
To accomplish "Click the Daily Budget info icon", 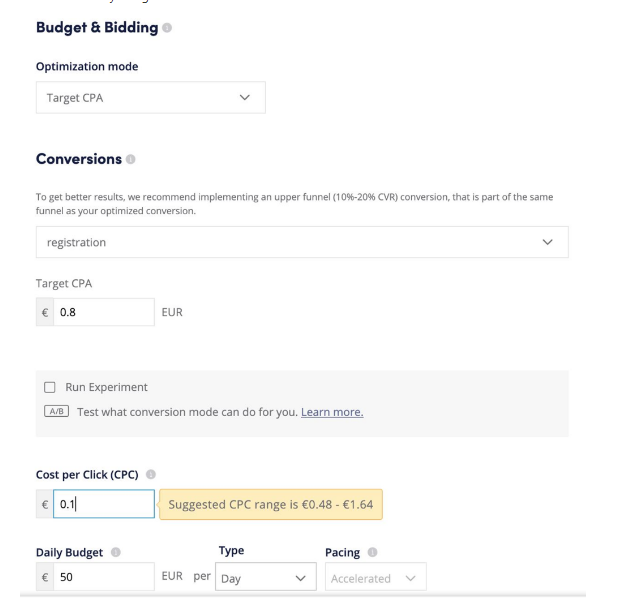I will coord(116,552).
